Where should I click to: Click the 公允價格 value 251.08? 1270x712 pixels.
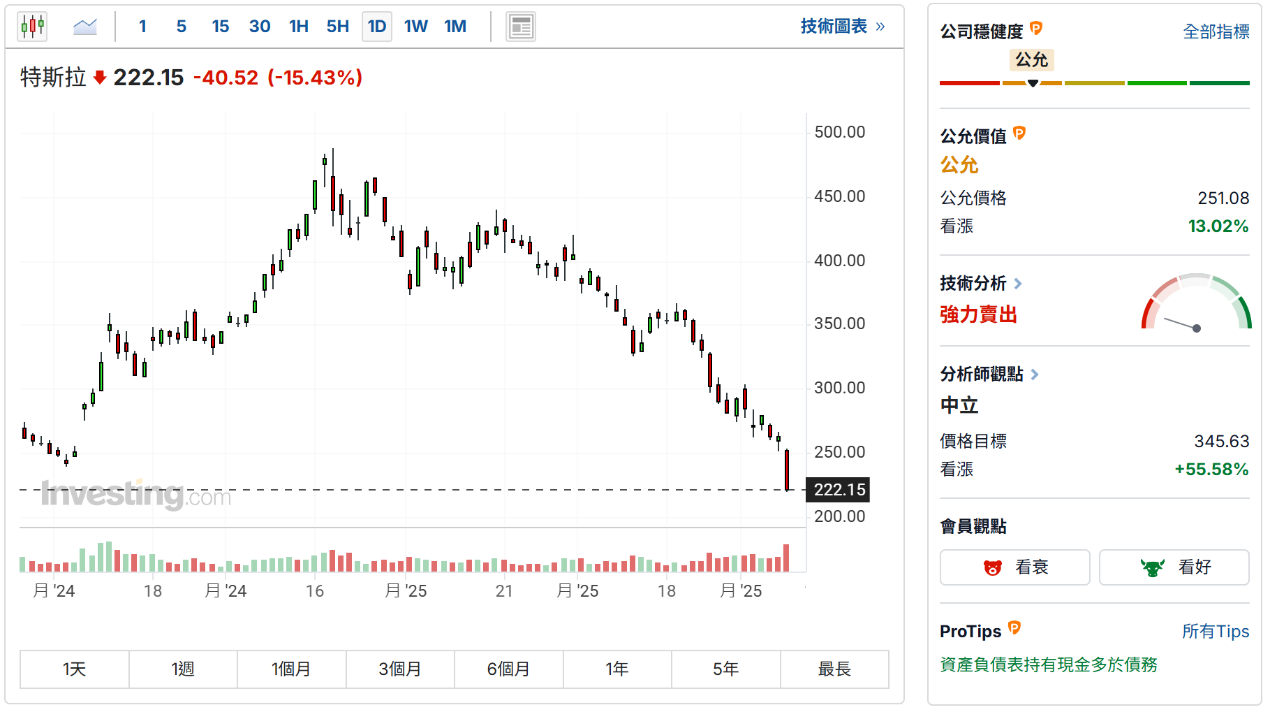1223,198
